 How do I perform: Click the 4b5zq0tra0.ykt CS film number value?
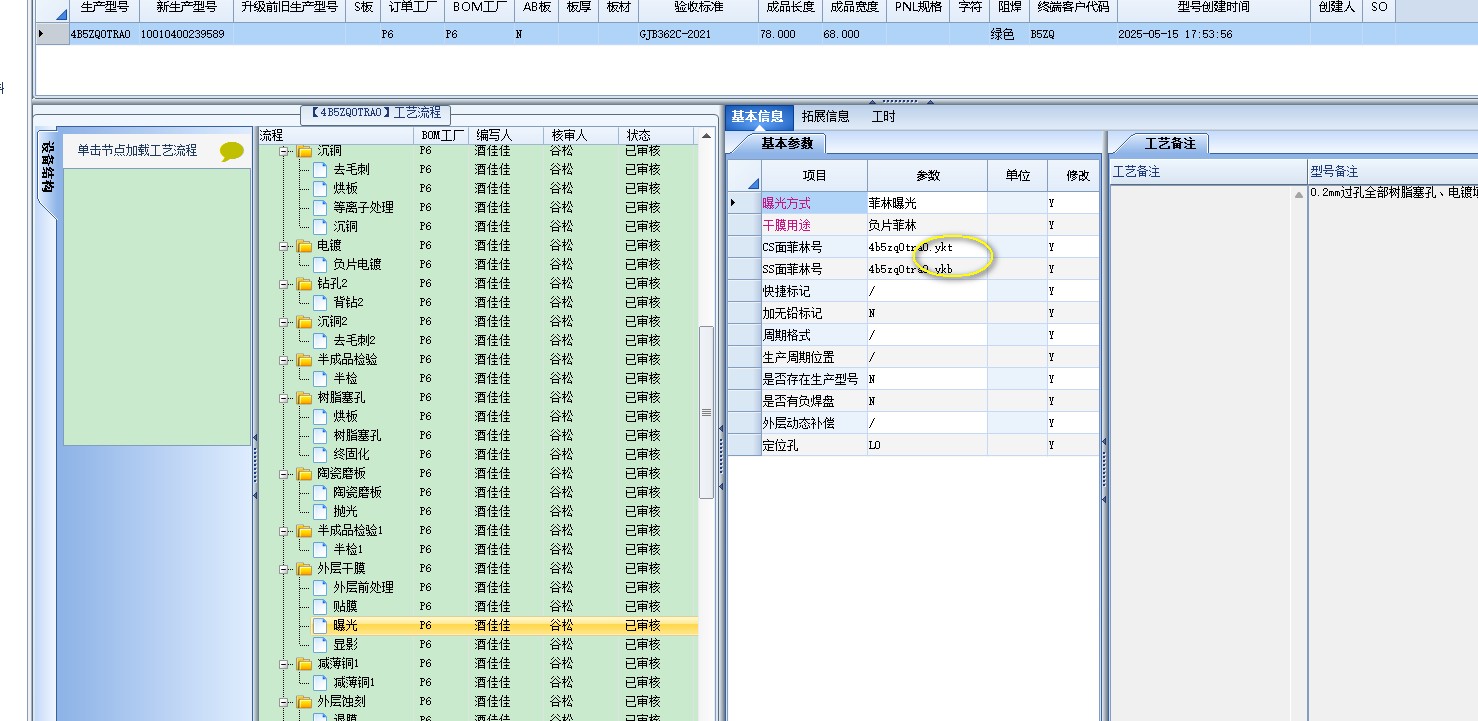pos(927,247)
